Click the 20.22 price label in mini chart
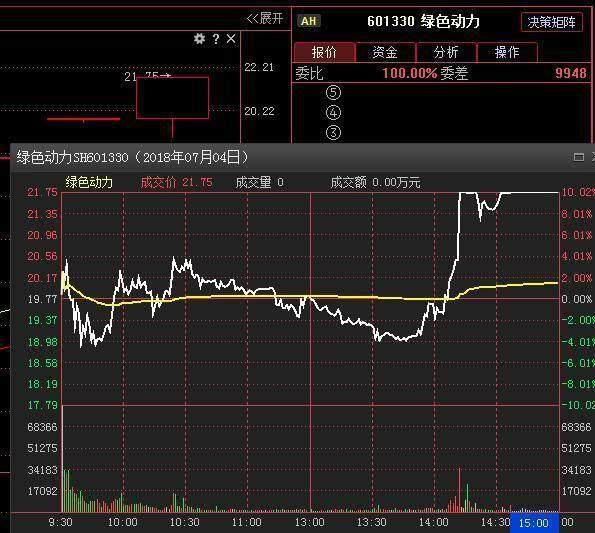The width and height of the screenshot is (595, 533). point(259,111)
